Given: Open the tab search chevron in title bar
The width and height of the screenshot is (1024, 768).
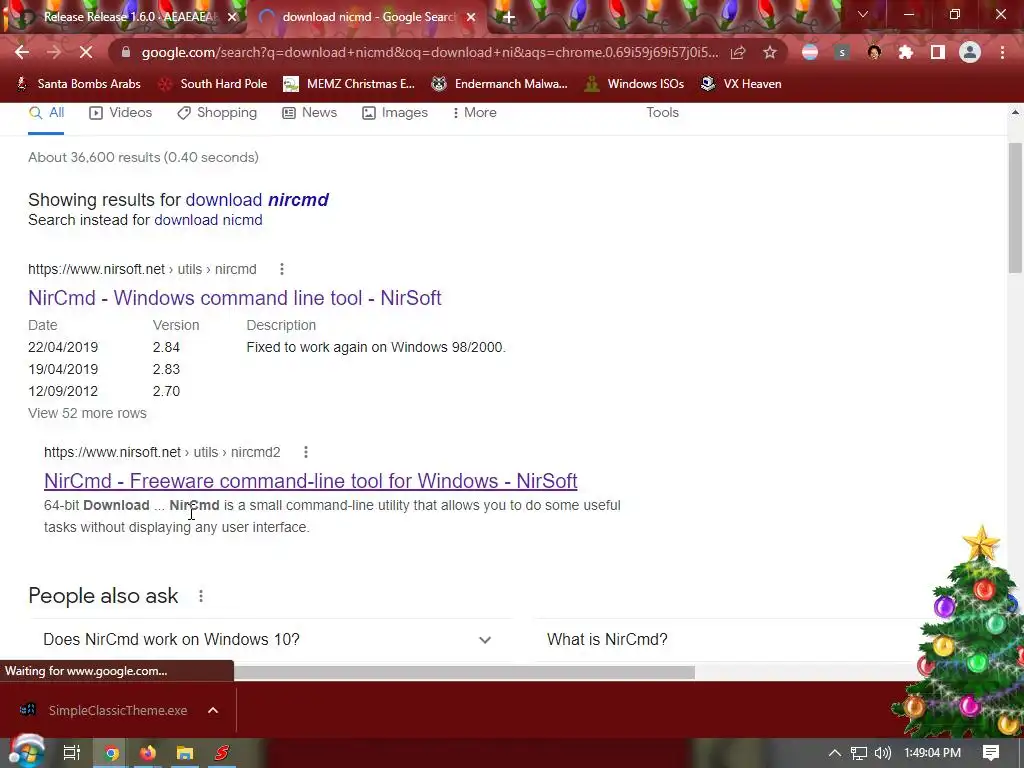Looking at the screenshot, I should (863, 14).
